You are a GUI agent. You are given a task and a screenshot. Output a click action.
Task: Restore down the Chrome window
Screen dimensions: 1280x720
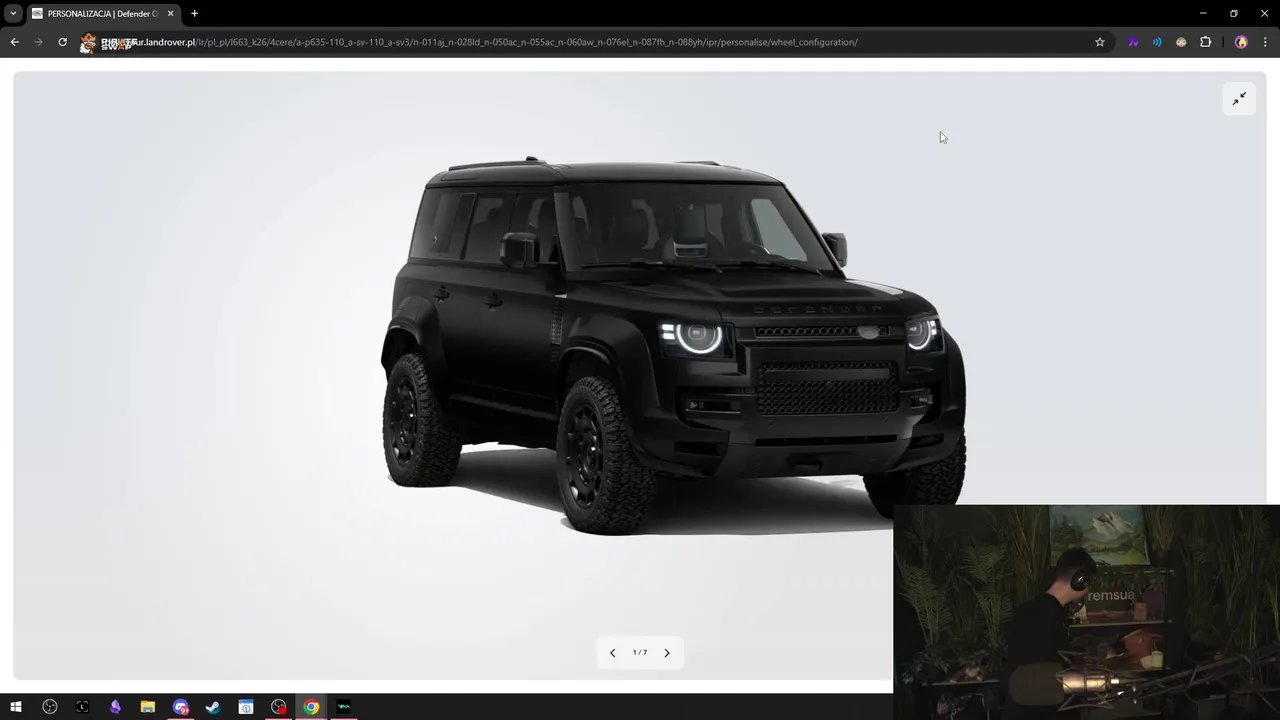[x=1234, y=13]
